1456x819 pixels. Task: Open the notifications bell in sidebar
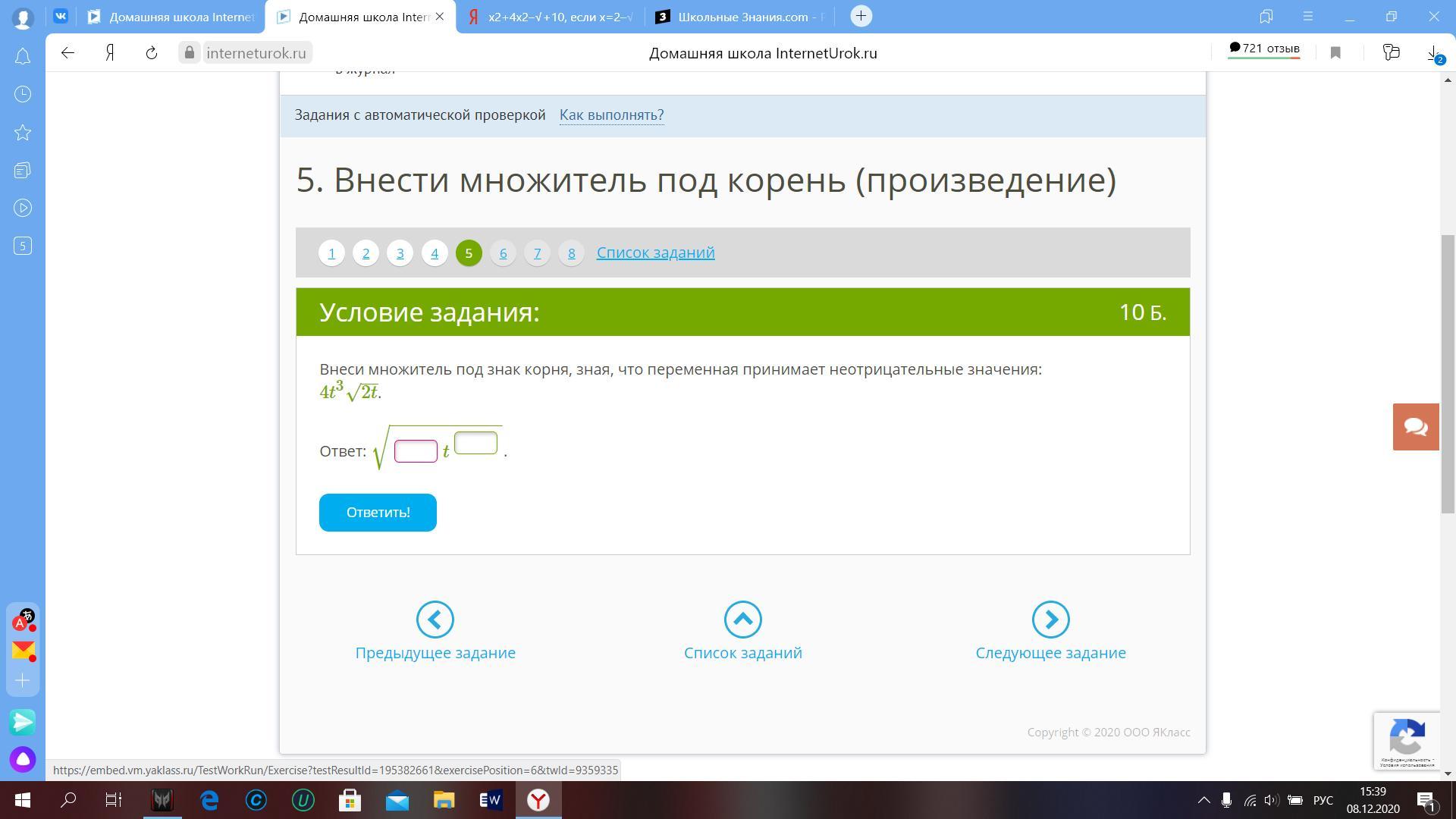coord(23,56)
